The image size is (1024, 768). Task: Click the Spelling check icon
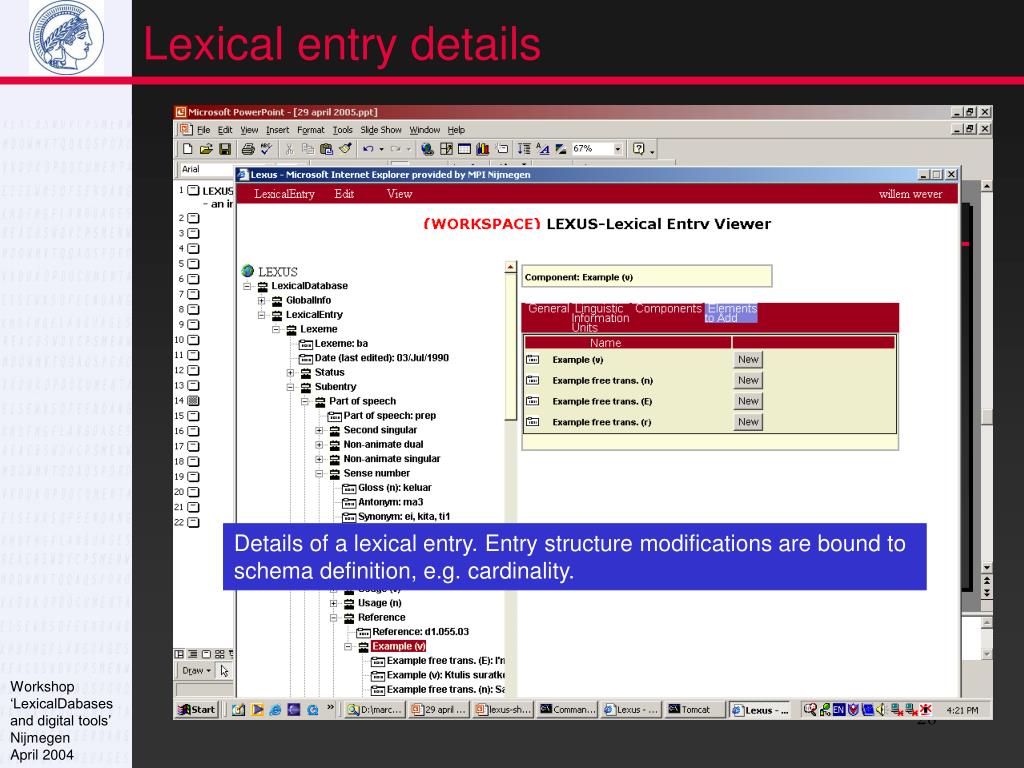coord(266,150)
